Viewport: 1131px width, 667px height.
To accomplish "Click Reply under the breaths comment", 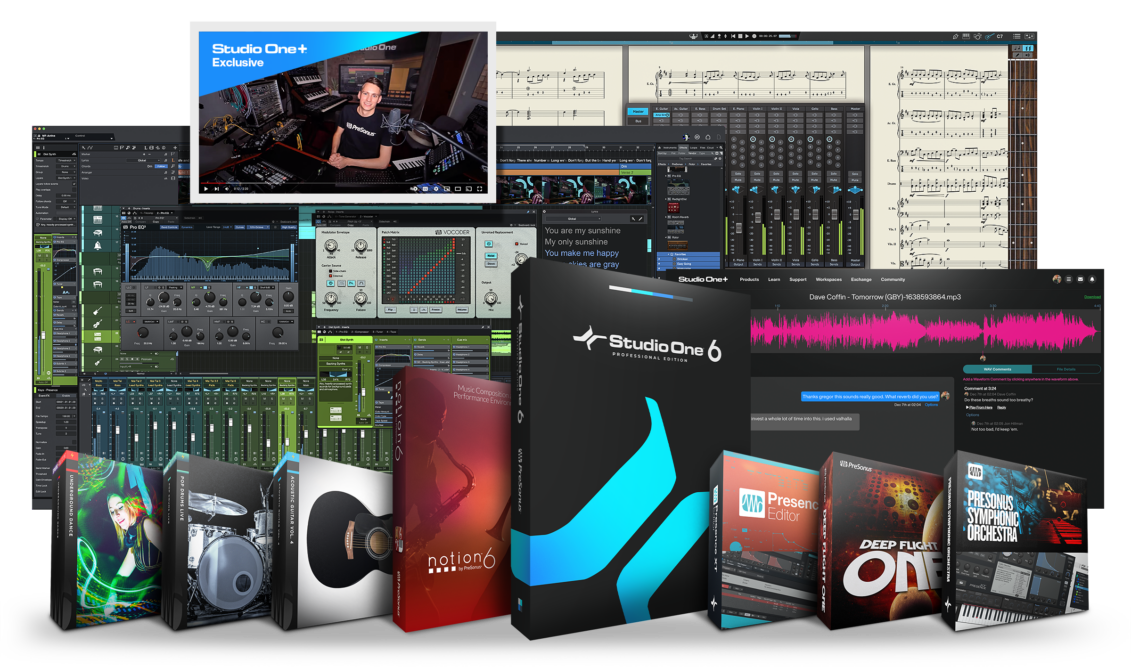I will (1001, 407).
